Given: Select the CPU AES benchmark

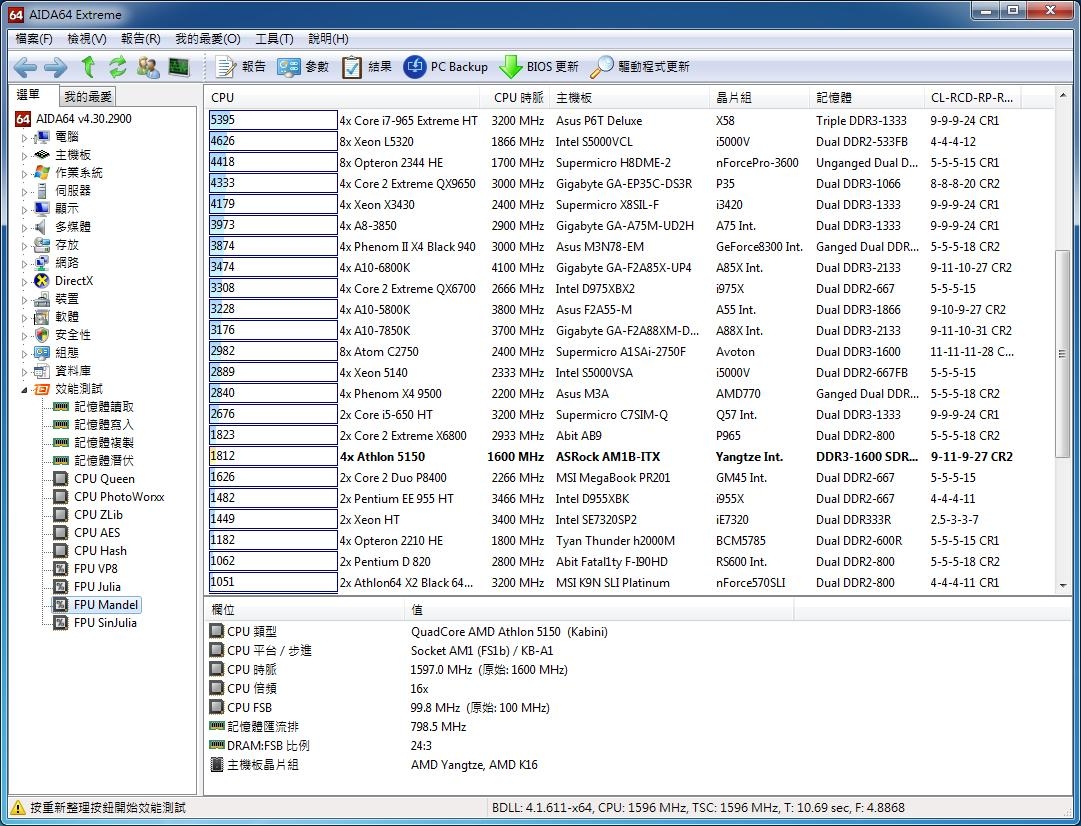Looking at the screenshot, I should click(x=97, y=532).
